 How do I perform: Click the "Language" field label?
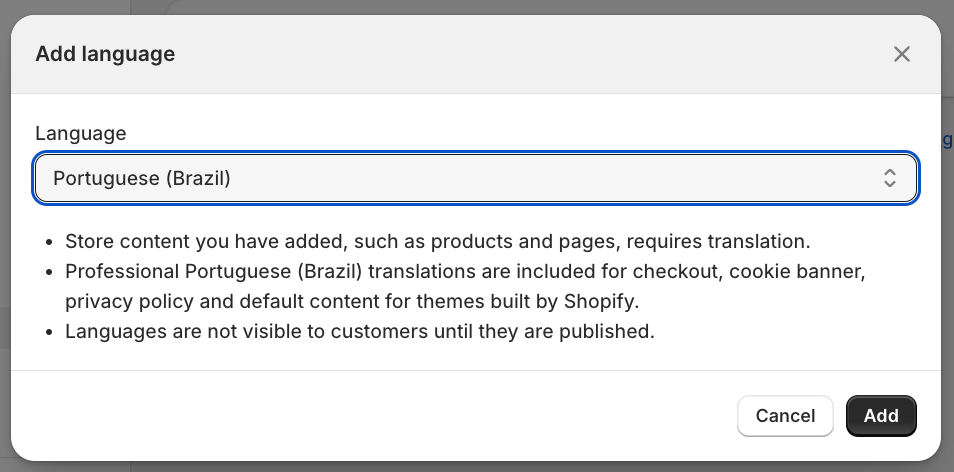click(x=81, y=133)
